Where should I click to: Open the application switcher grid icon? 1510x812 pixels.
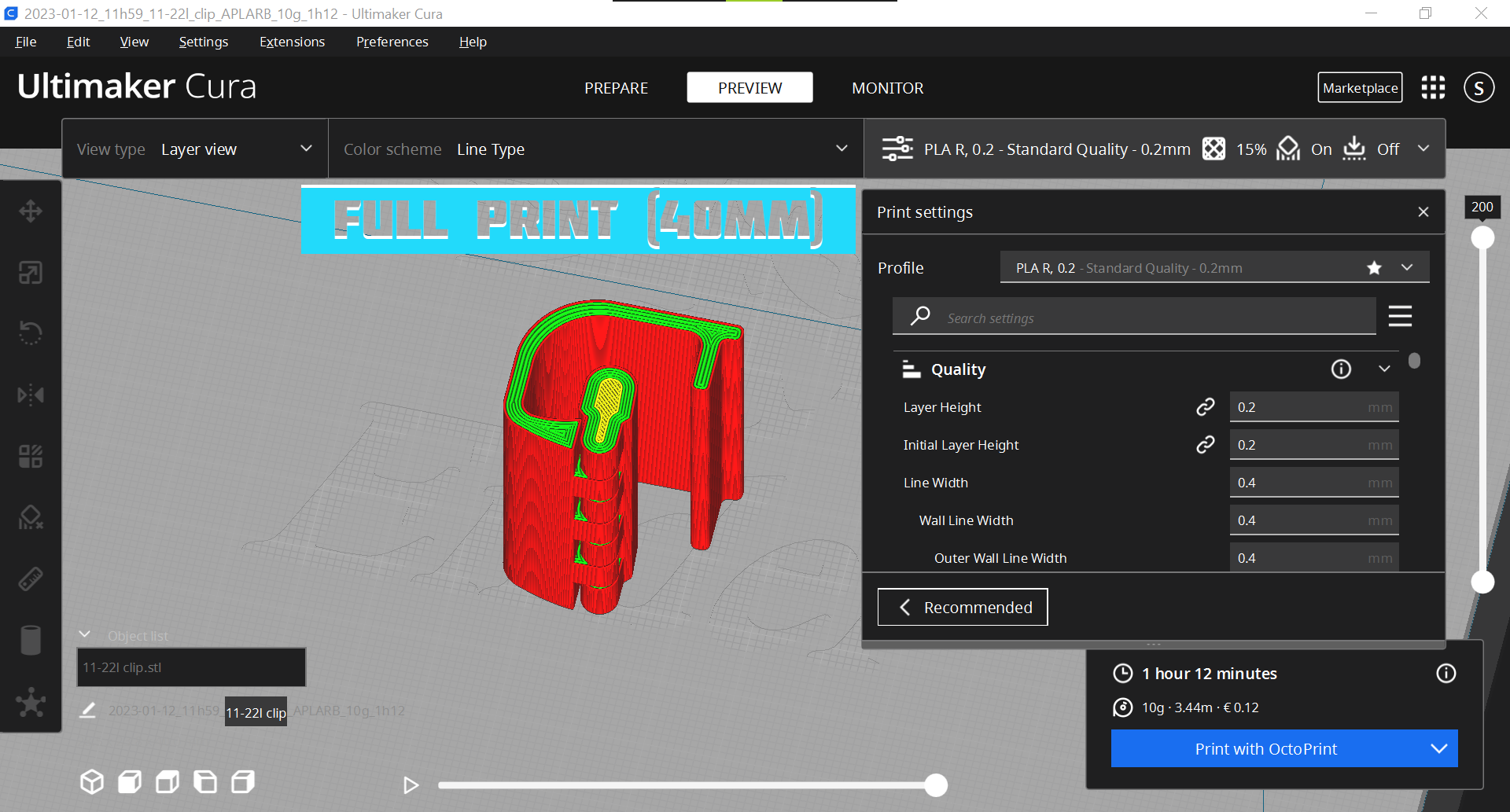(x=1433, y=87)
